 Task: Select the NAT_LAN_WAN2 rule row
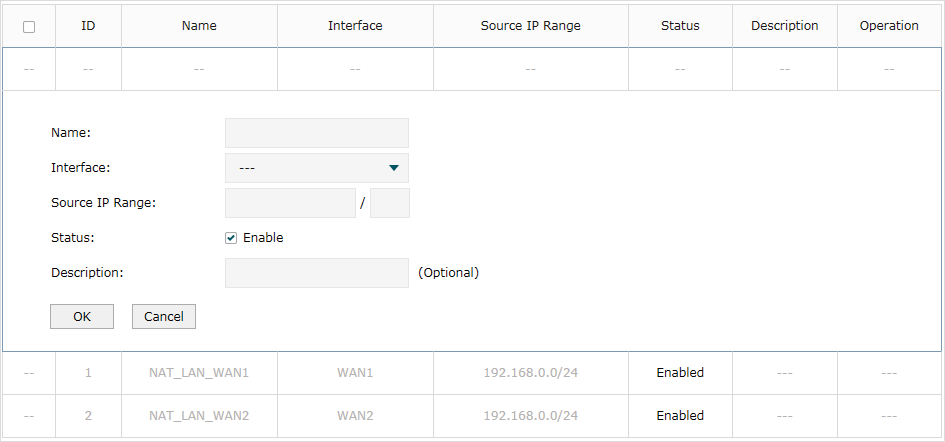pos(472,416)
